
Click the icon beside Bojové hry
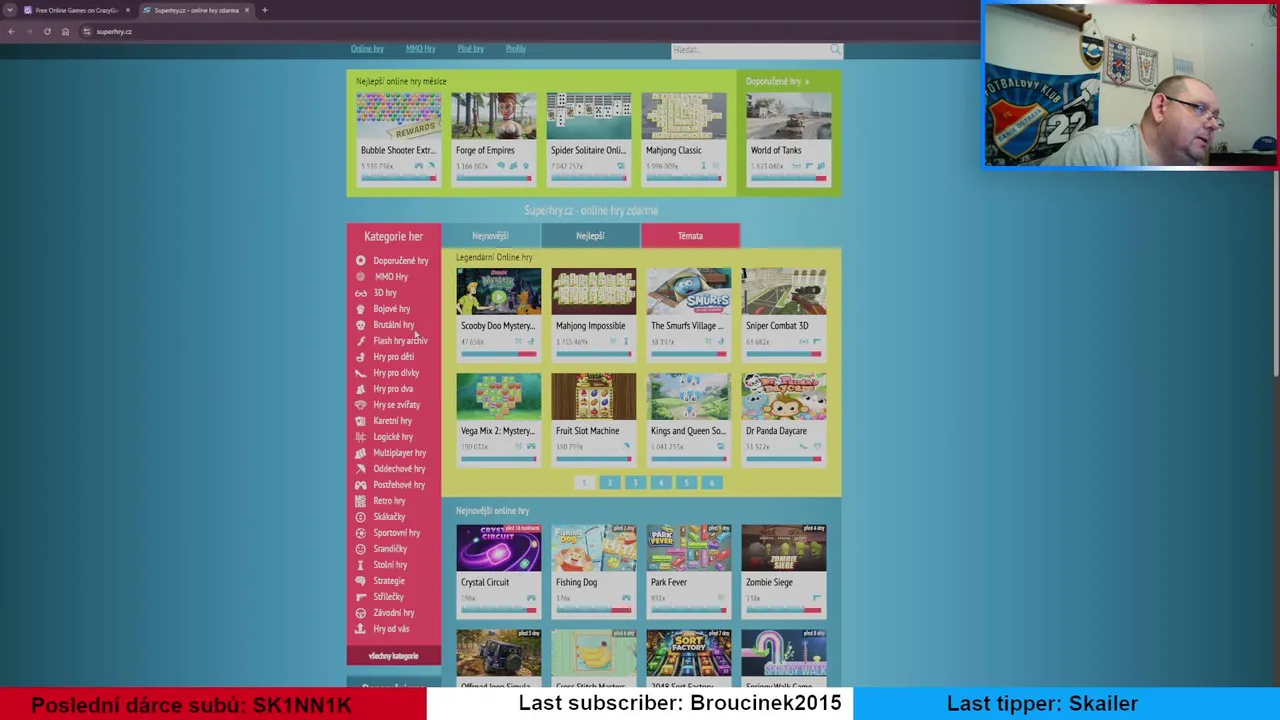361,309
